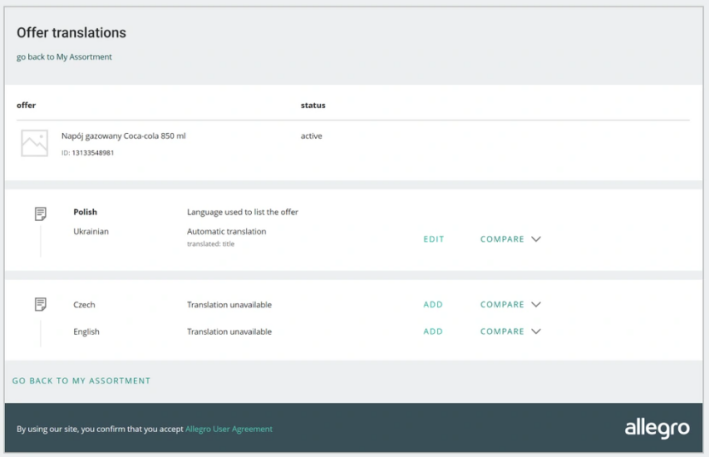Expand the Compare chevron for Ukrainian
This screenshot has height=457, width=709.
pyautogui.click(x=536, y=240)
